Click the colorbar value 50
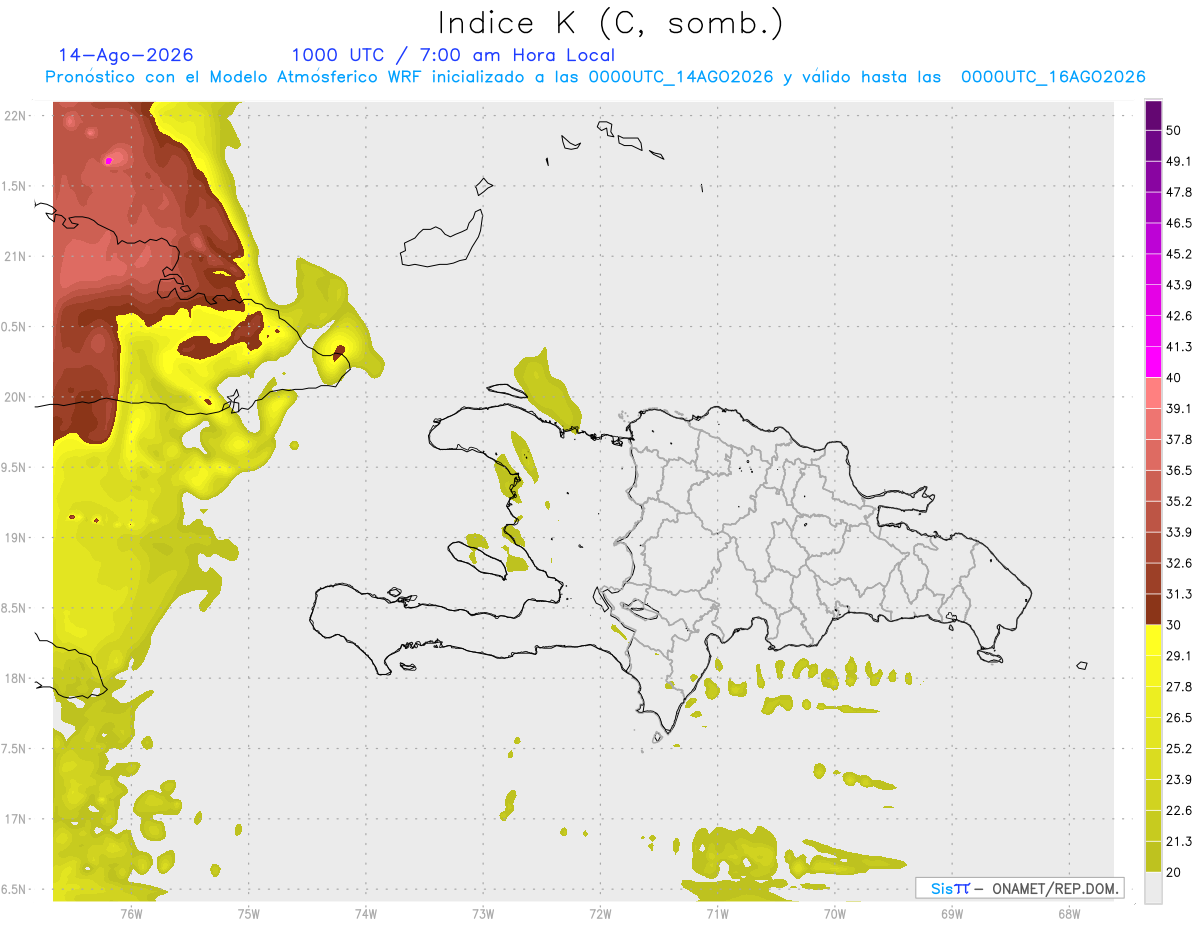 pyautogui.click(x=1174, y=131)
